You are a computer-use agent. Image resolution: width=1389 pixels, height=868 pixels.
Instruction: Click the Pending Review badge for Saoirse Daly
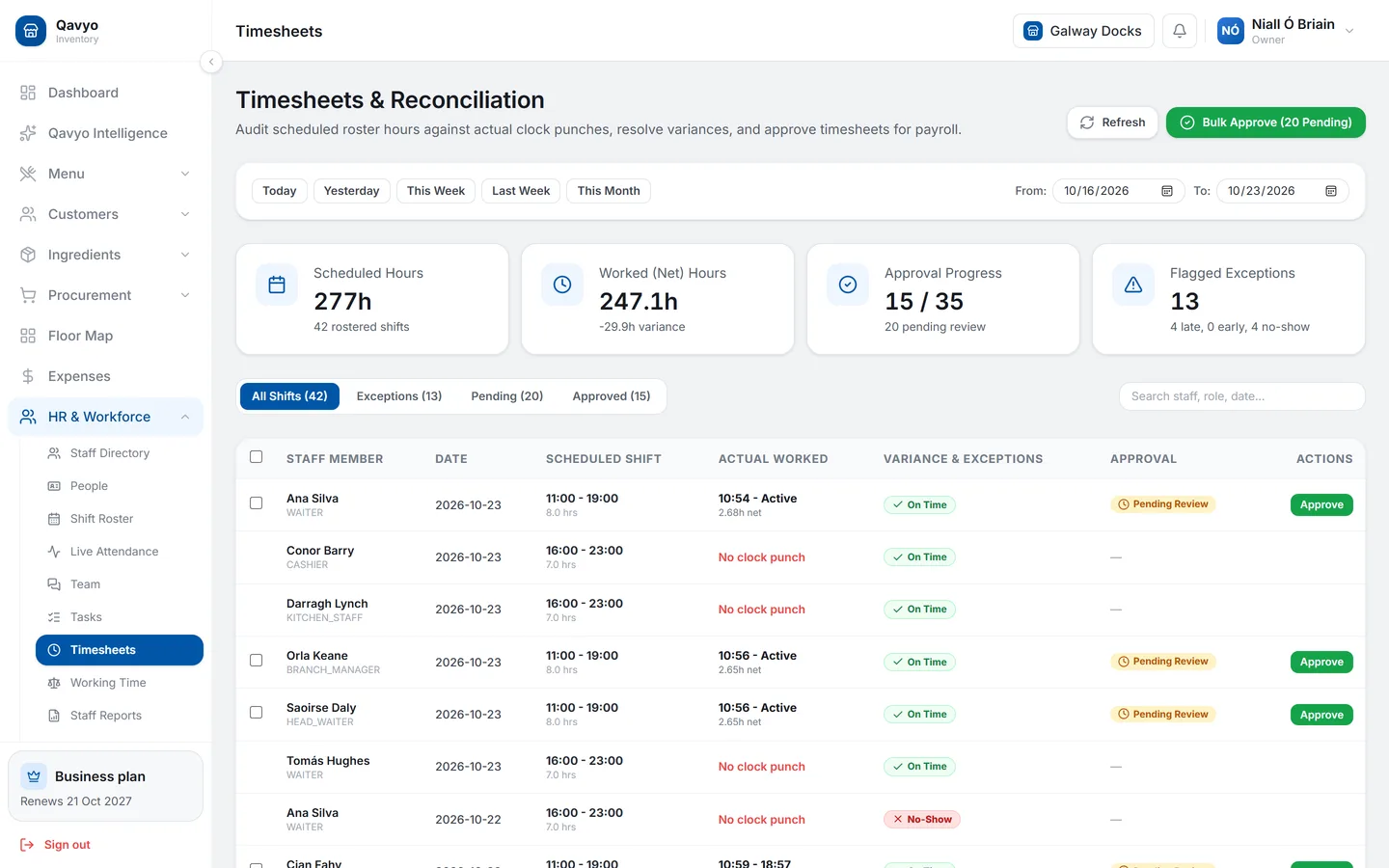[x=1163, y=715]
